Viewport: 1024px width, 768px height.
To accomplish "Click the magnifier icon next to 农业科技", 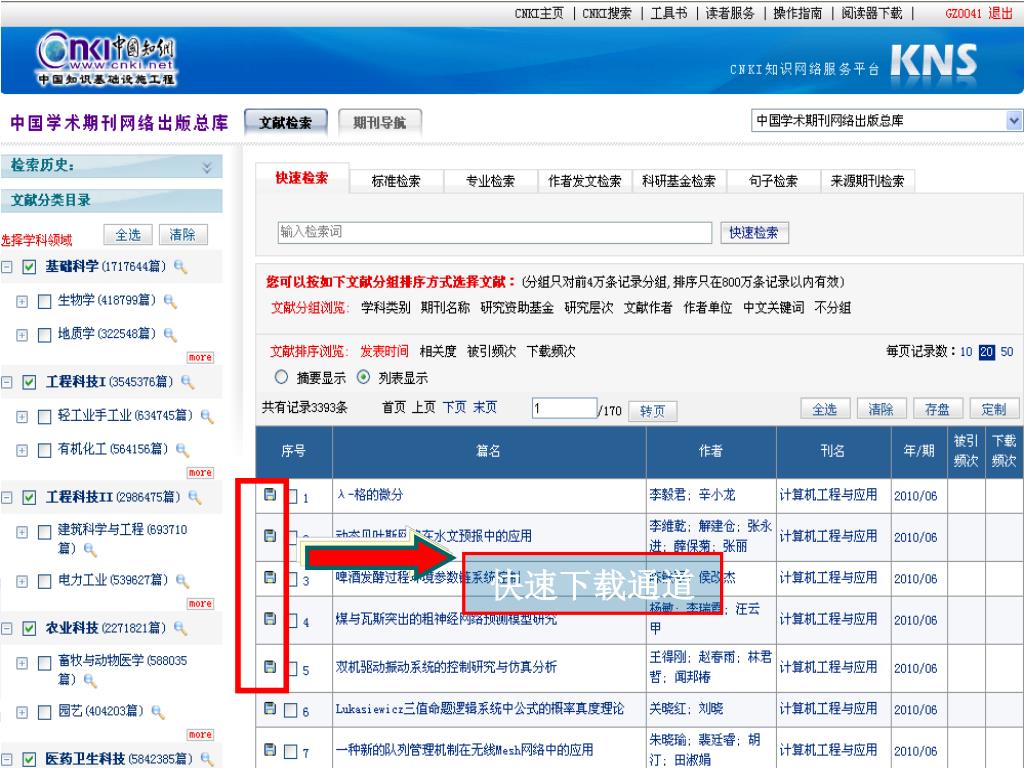I will tap(180, 628).
